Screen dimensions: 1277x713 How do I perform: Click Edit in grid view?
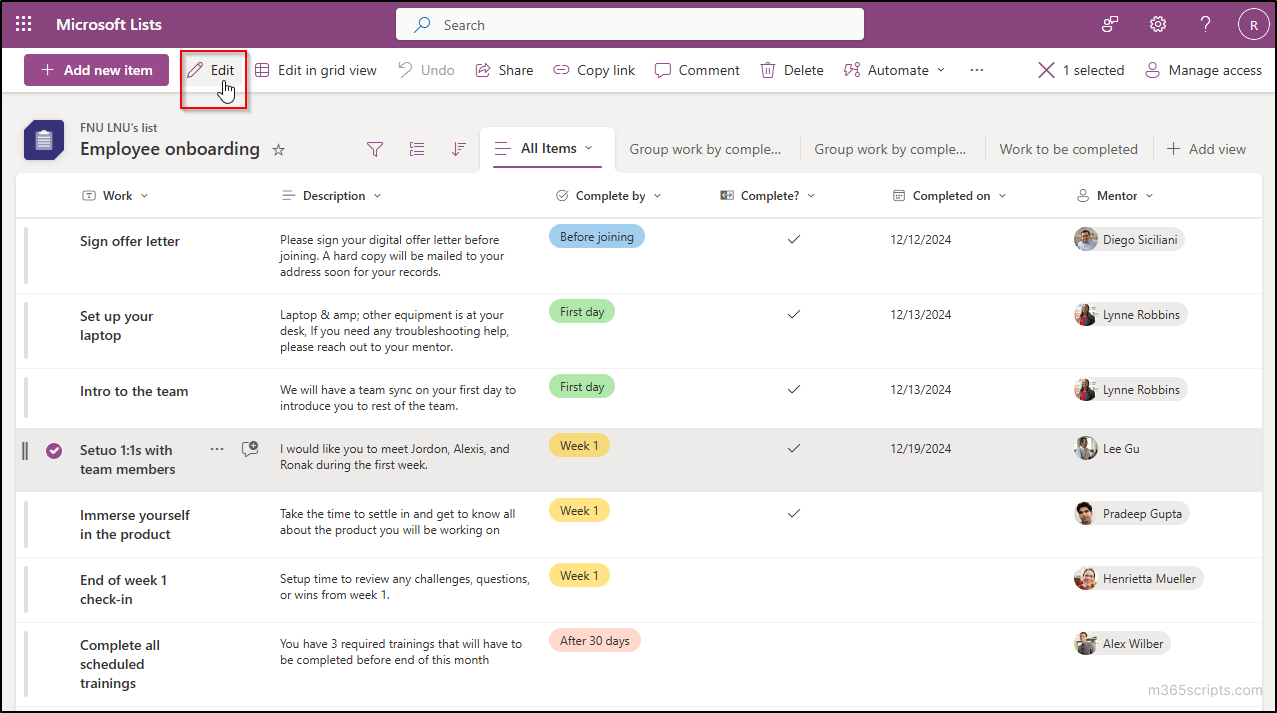tap(316, 70)
